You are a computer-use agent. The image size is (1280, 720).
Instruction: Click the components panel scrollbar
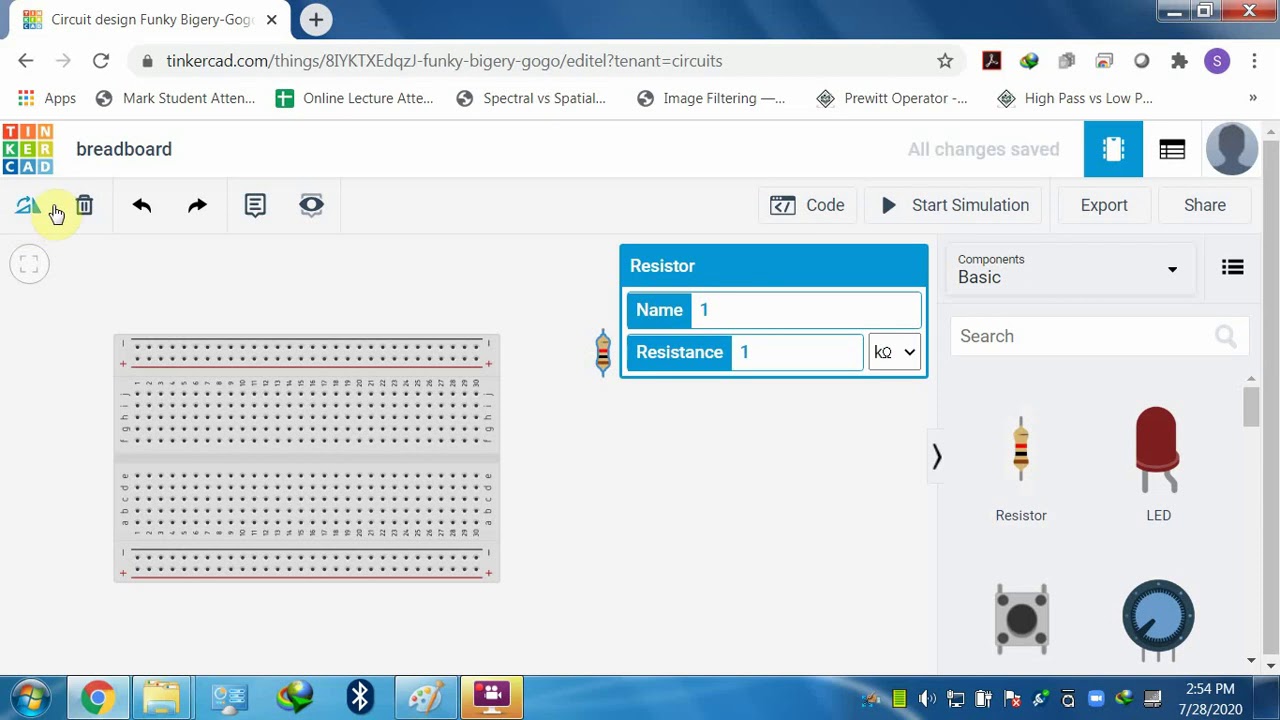pos(1251,408)
